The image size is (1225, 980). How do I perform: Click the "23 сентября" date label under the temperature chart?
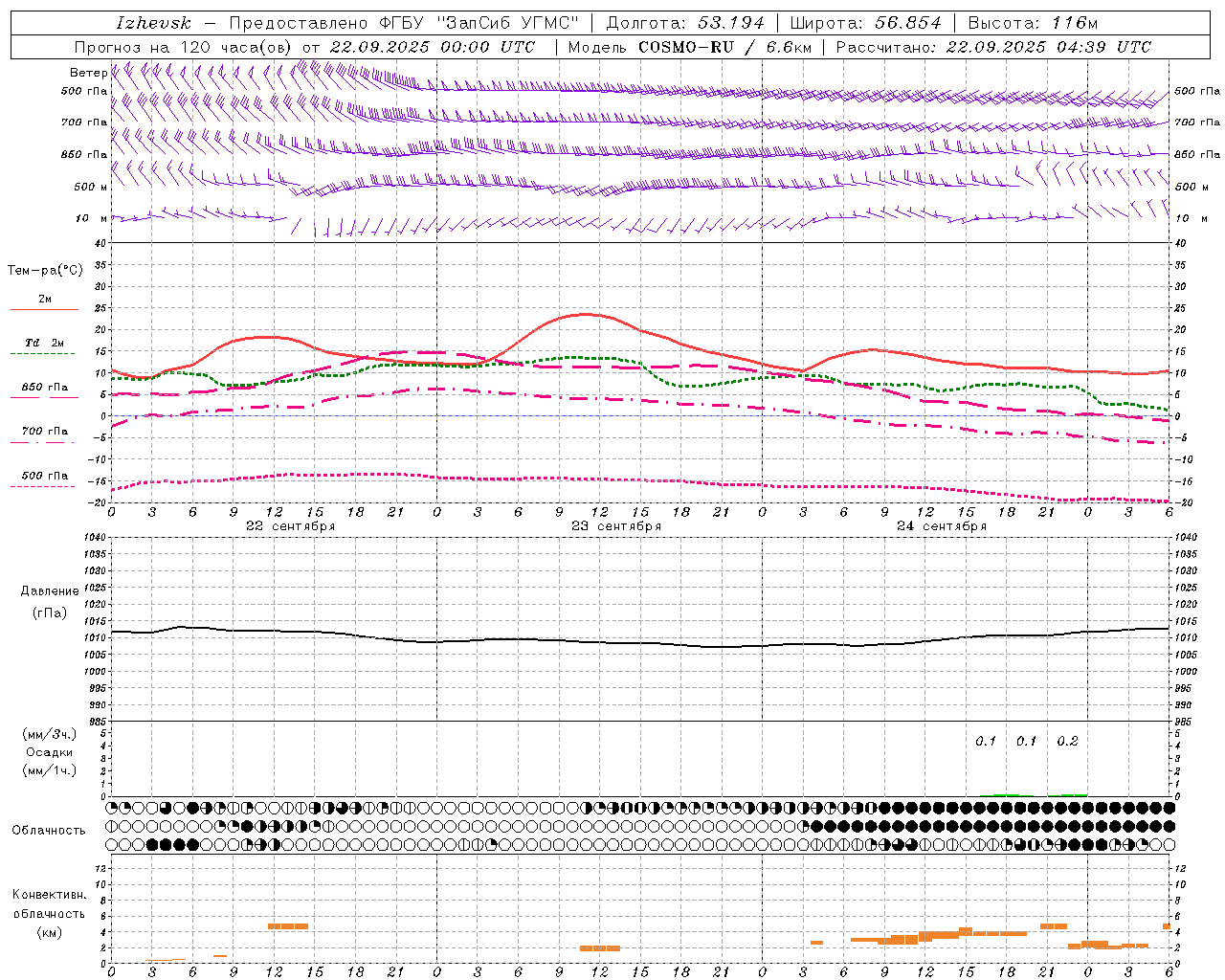click(x=616, y=526)
